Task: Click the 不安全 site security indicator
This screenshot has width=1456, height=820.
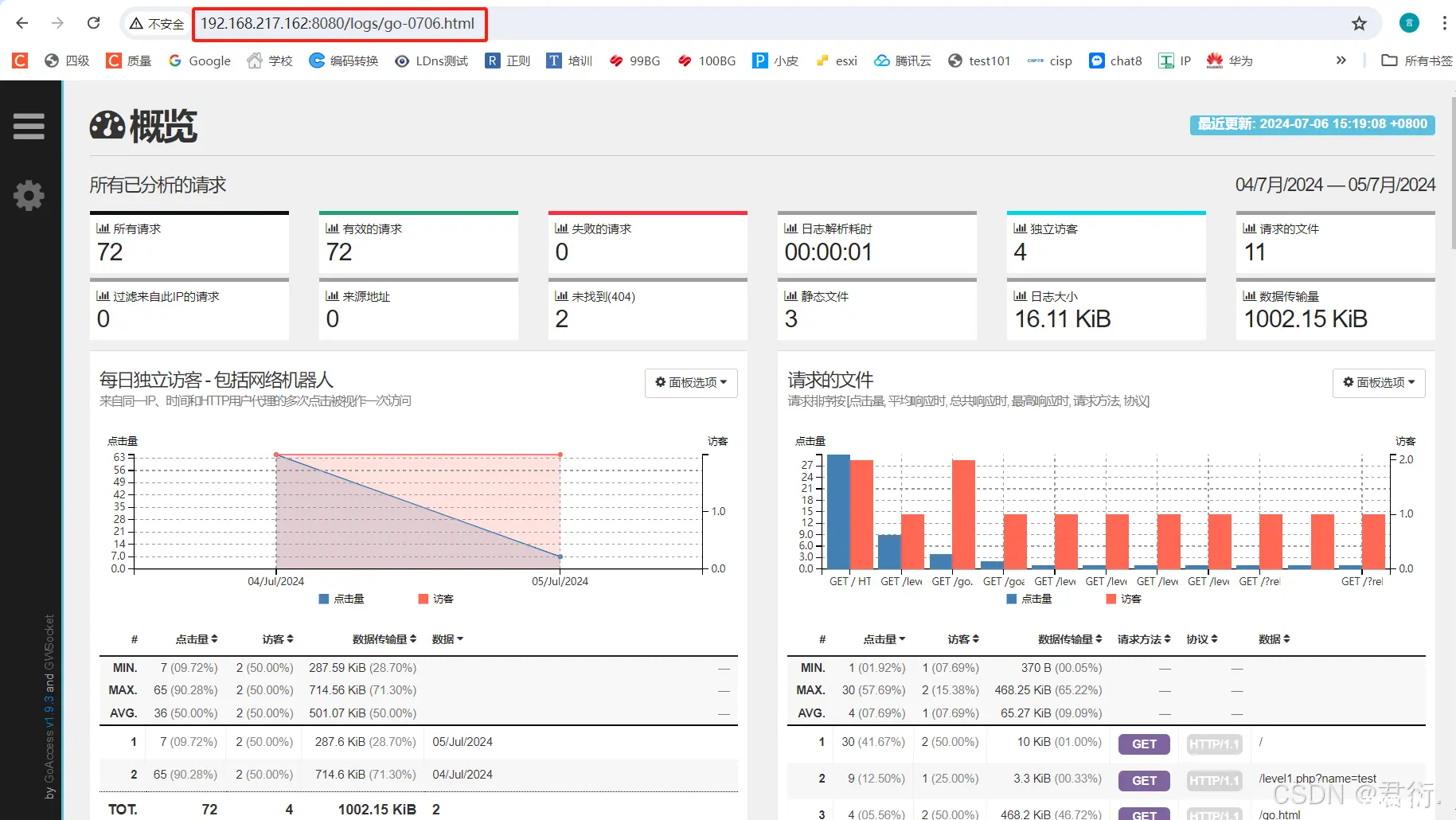Action: pyautogui.click(x=157, y=24)
